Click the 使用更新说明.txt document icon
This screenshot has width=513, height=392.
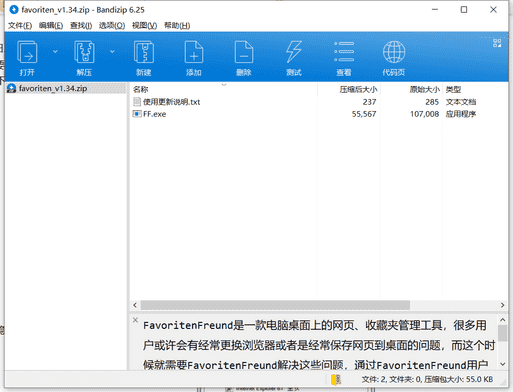pyautogui.click(x=137, y=102)
